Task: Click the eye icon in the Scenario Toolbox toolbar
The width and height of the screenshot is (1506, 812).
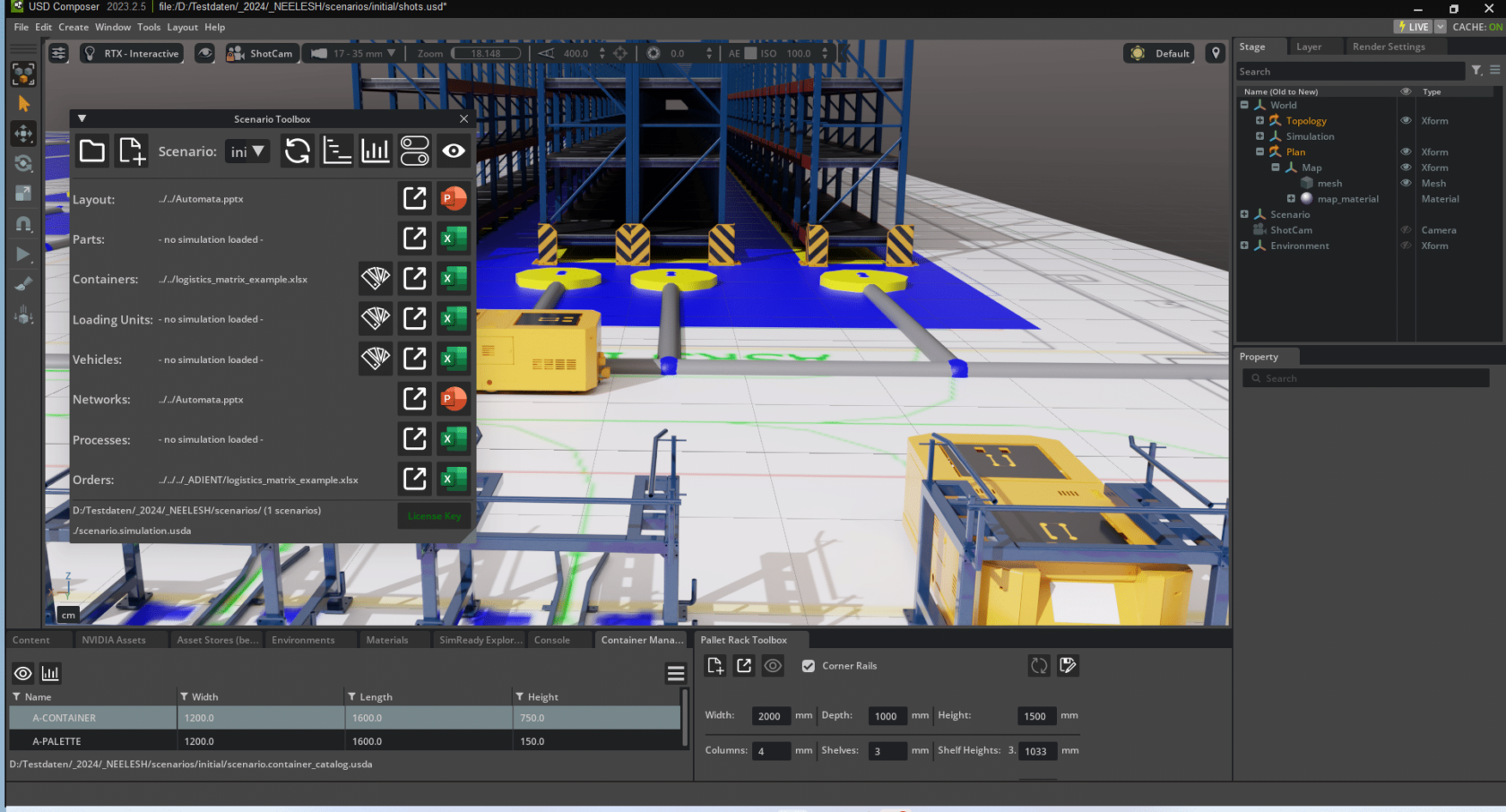Action: click(454, 151)
